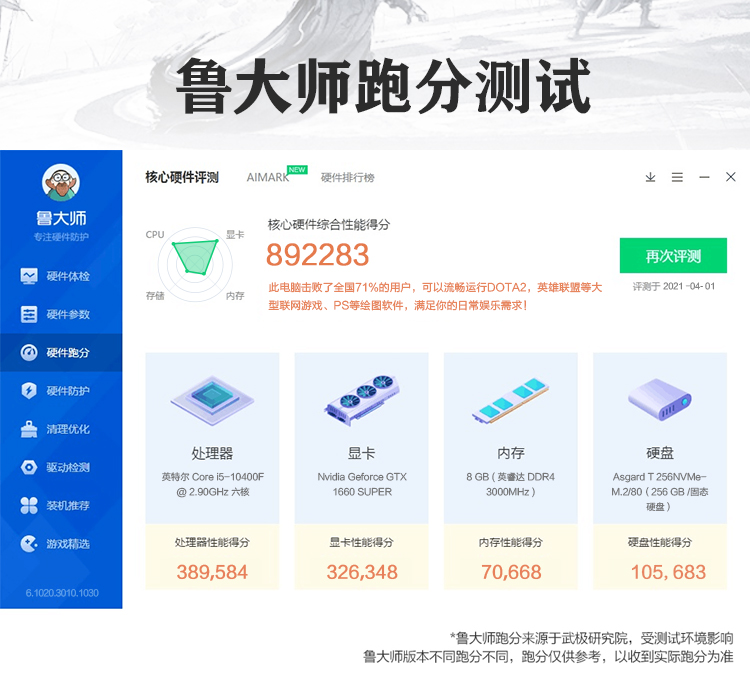This screenshot has width=750, height=687.
Task: Click the disk score 105,683
Action: [x=668, y=572]
